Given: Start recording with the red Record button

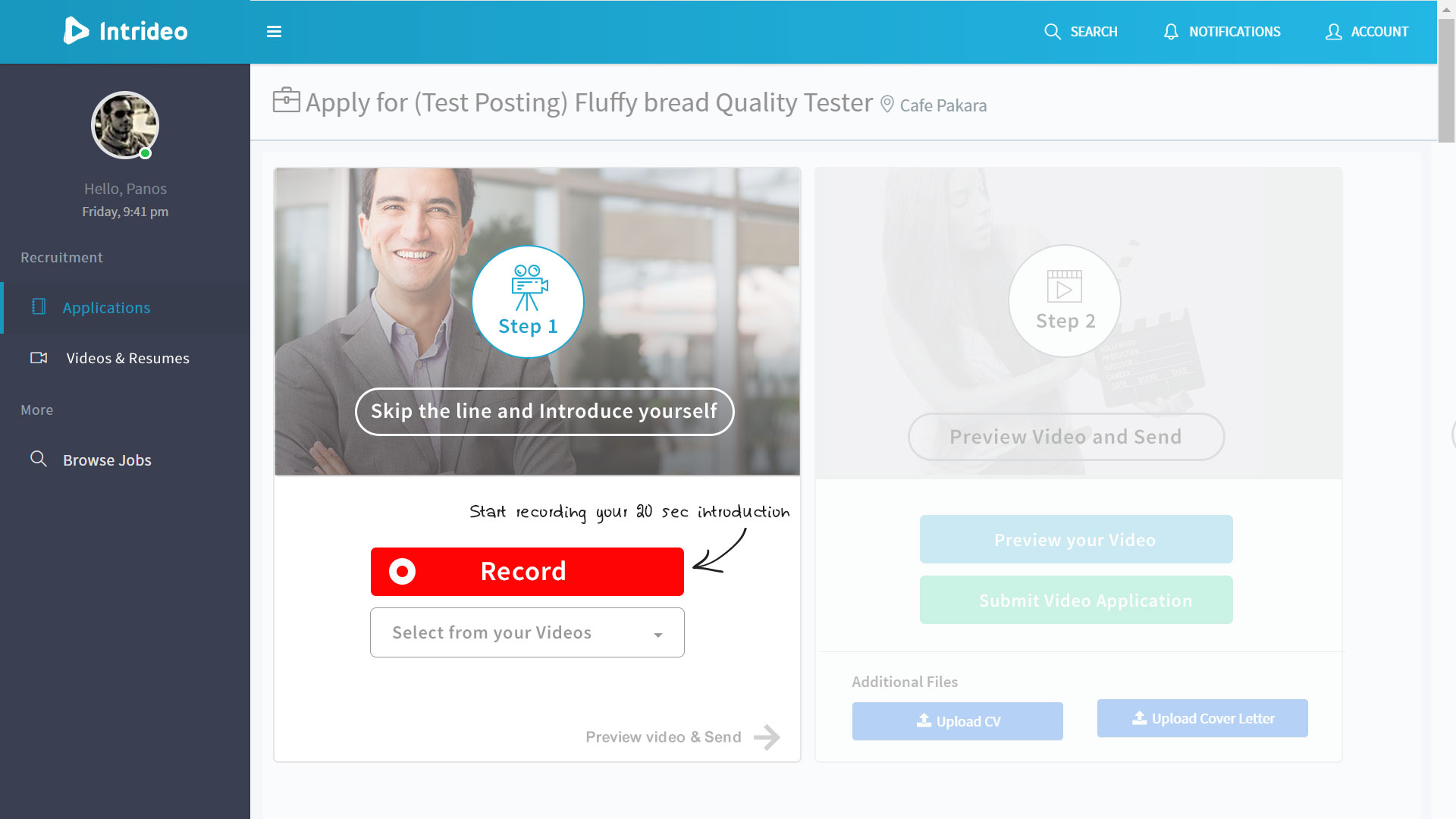Looking at the screenshot, I should (527, 571).
